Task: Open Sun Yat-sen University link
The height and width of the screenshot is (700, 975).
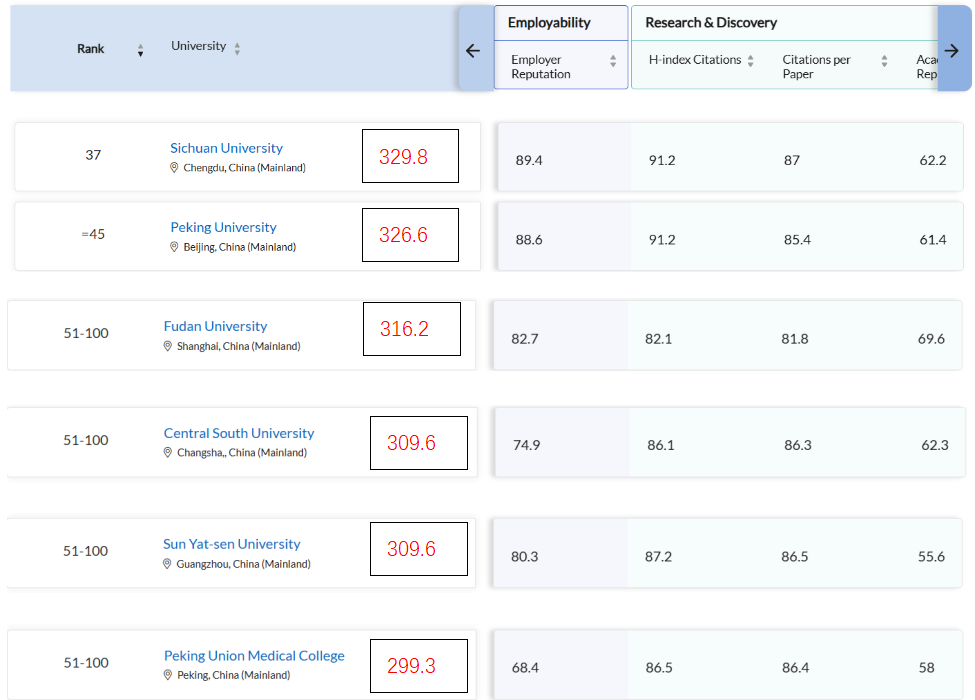Action: click(x=232, y=544)
